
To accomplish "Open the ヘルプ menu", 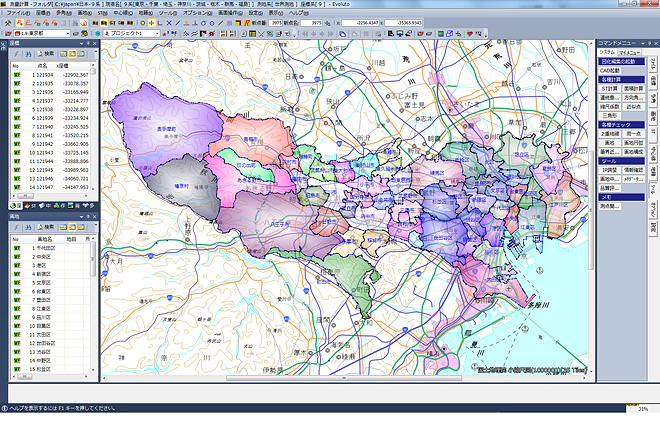I will click(x=298, y=13).
